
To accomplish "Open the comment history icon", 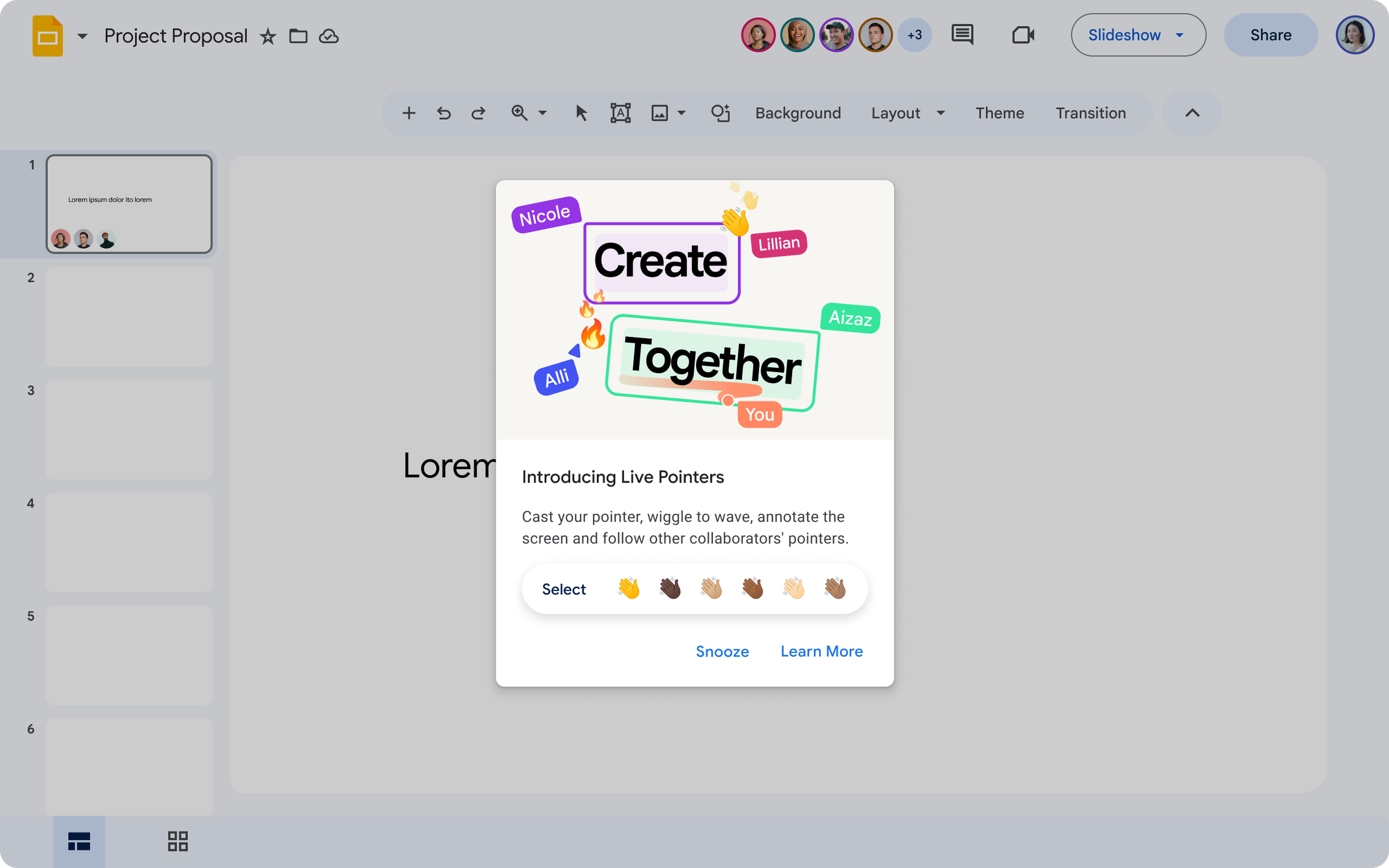I will point(962,35).
